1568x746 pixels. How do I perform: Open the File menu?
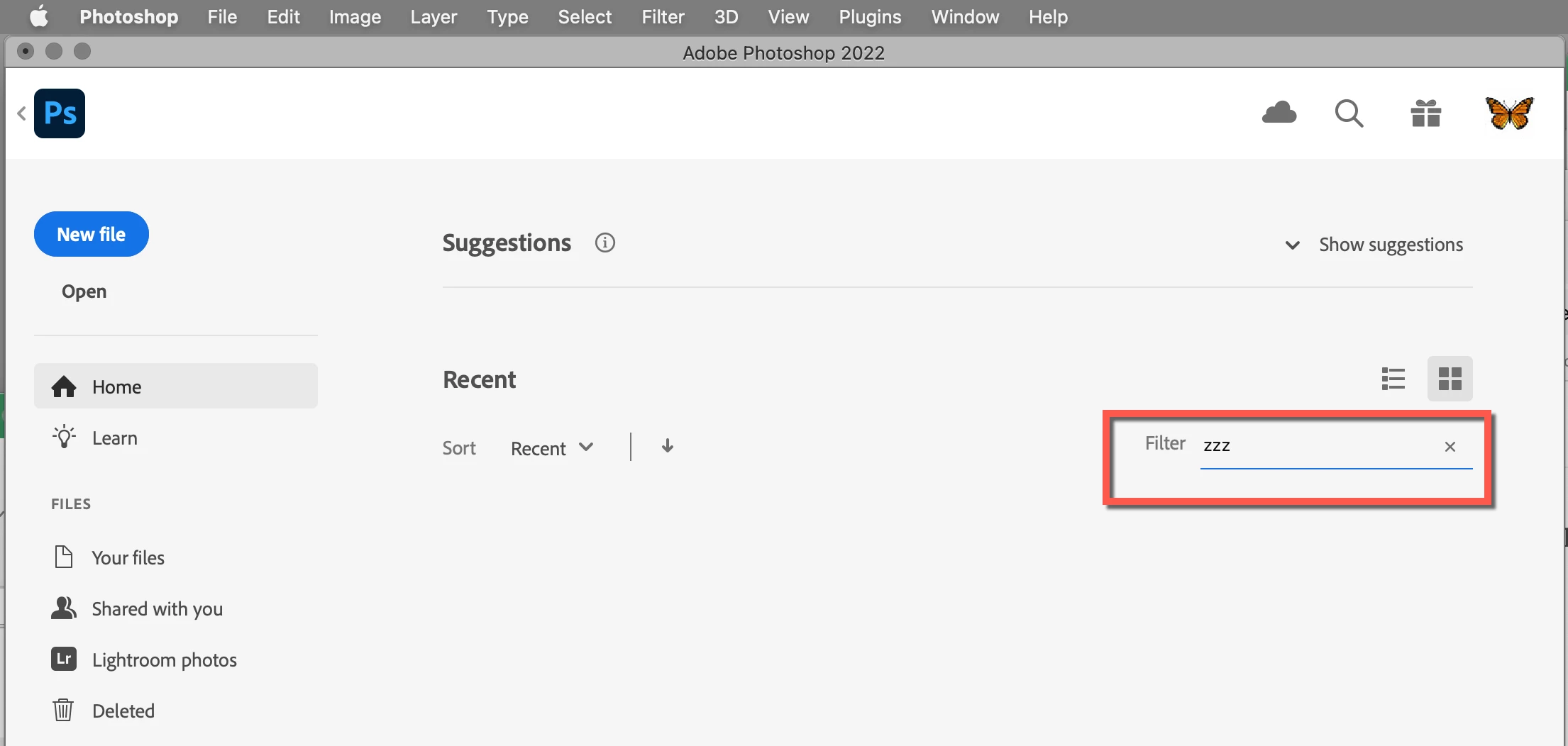[222, 16]
